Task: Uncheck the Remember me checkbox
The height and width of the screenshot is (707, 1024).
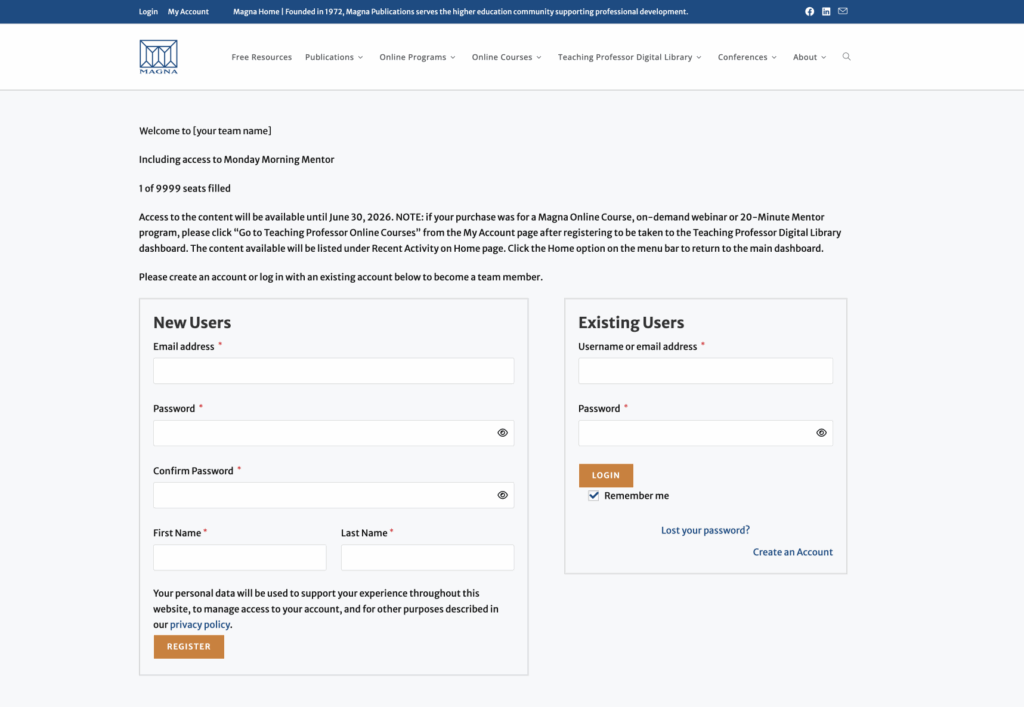Action: point(593,495)
